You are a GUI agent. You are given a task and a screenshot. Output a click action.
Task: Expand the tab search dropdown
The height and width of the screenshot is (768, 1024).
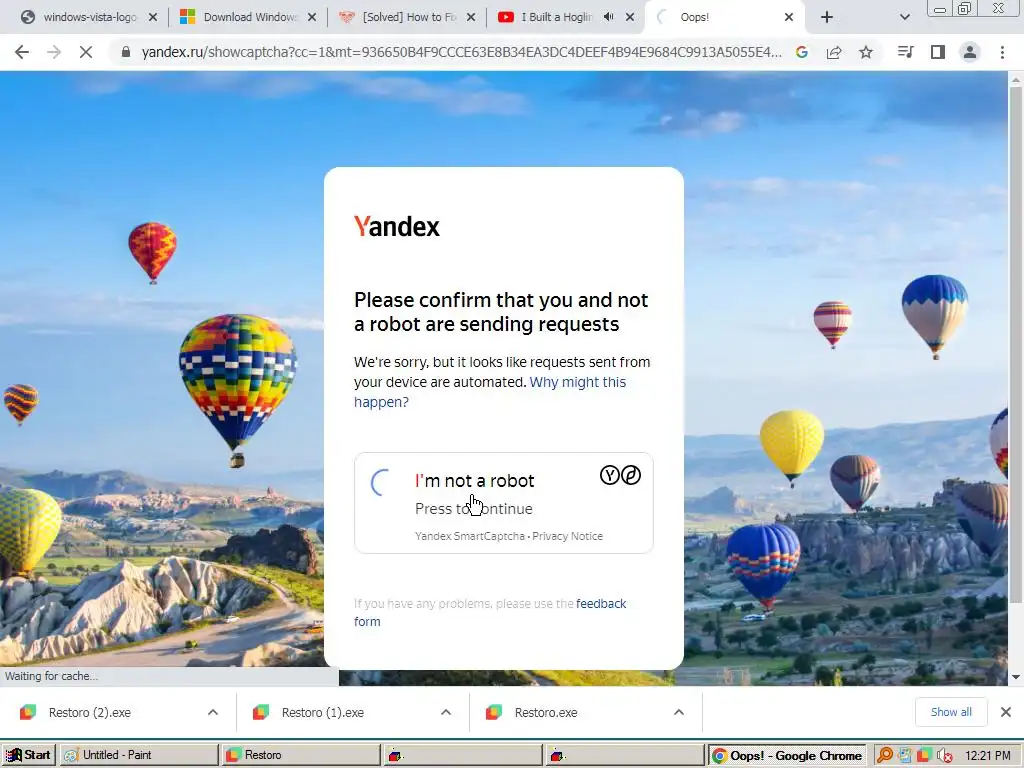click(904, 17)
